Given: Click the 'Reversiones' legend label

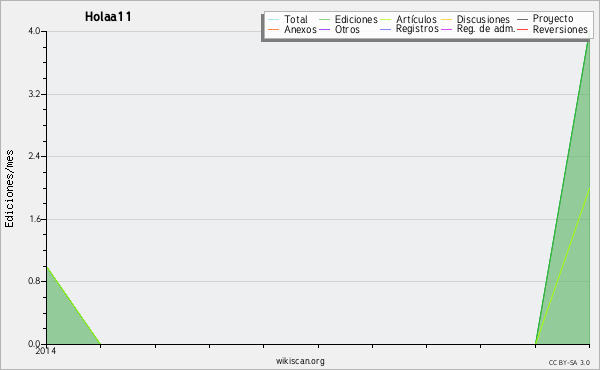Looking at the screenshot, I should (560, 29).
